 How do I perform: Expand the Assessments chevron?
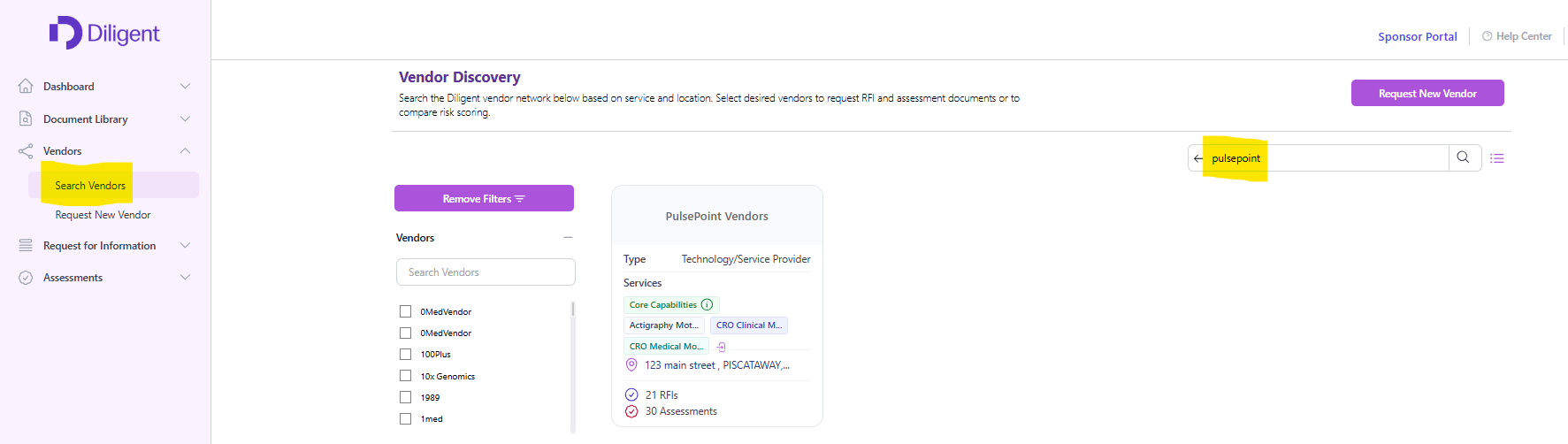pyautogui.click(x=185, y=278)
